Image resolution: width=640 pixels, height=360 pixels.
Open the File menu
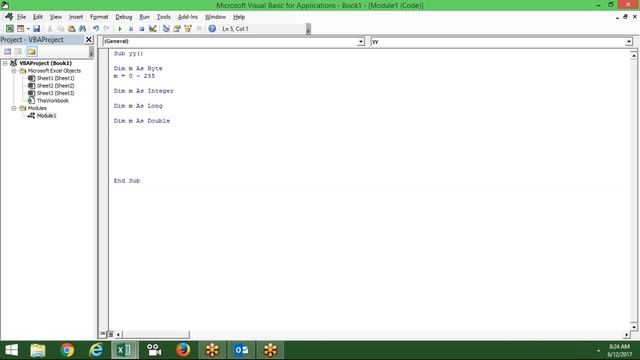tap(21, 17)
